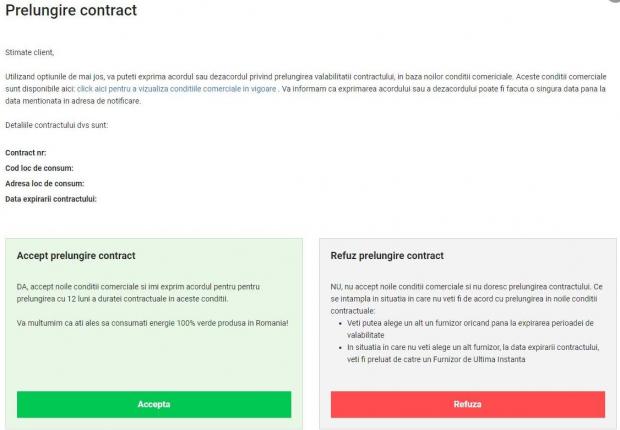Click the Accept prelungire contract heading
620x430 pixels.
pyautogui.click(x=76, y=256)
